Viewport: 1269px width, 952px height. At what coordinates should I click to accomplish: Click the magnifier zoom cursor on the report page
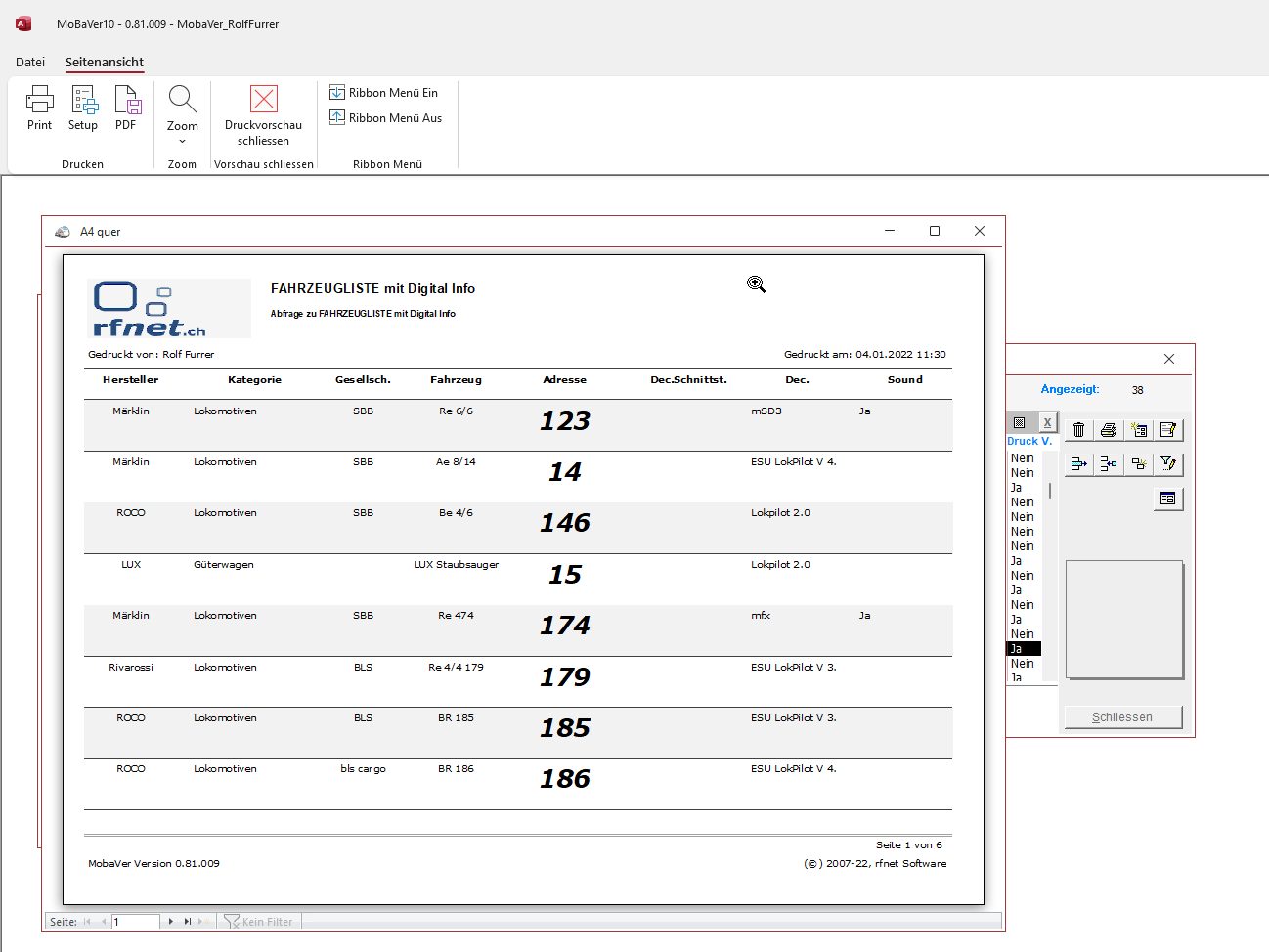pos(756,283)
